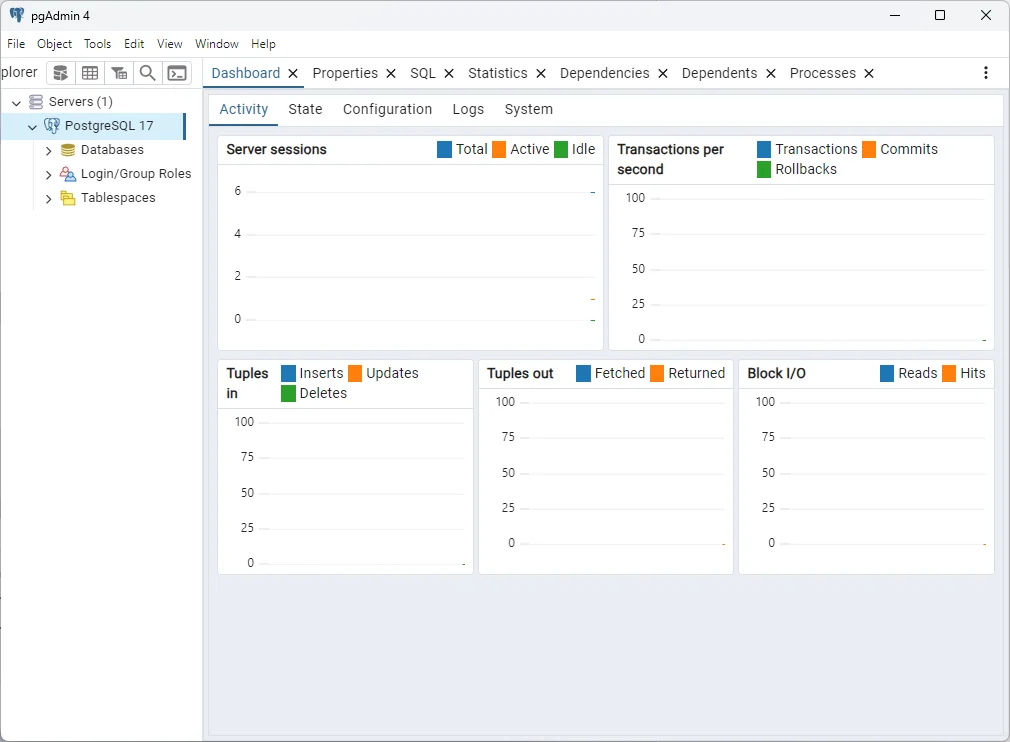Open the State sub-tab
The image size is (1010, 742).
[x=305, y=109]
